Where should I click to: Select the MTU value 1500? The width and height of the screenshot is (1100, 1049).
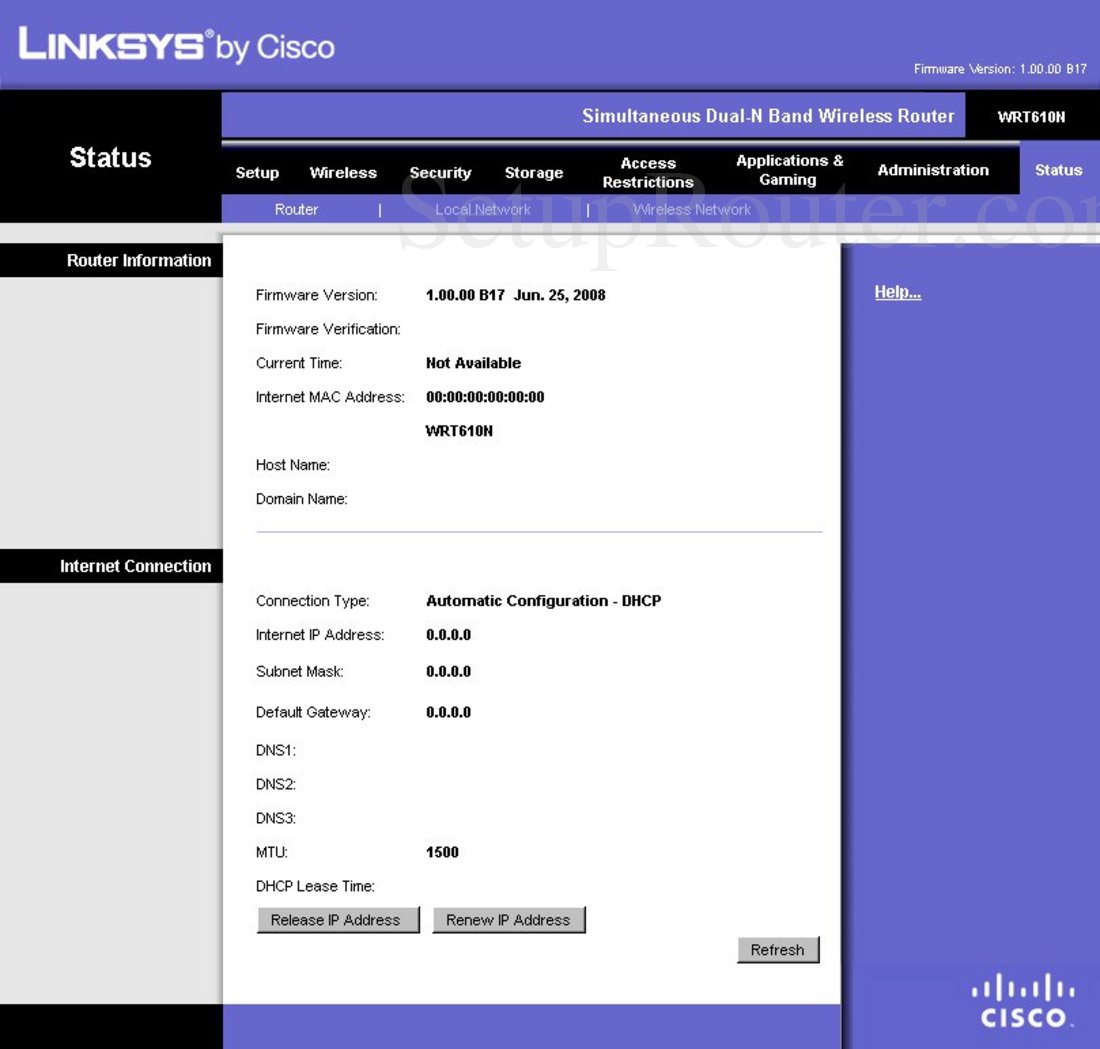tap(442, 853)
